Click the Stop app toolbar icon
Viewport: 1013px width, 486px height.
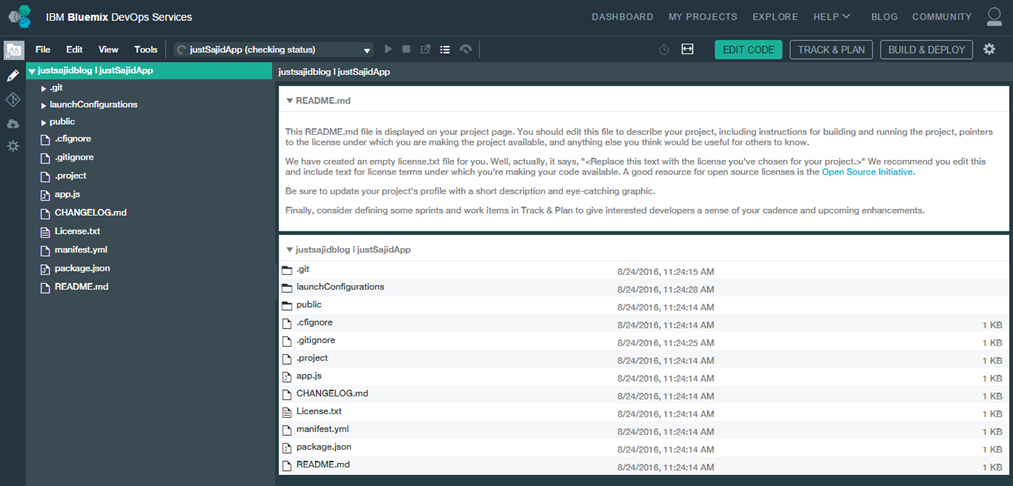pyautogui.click(x=406, y=49)
